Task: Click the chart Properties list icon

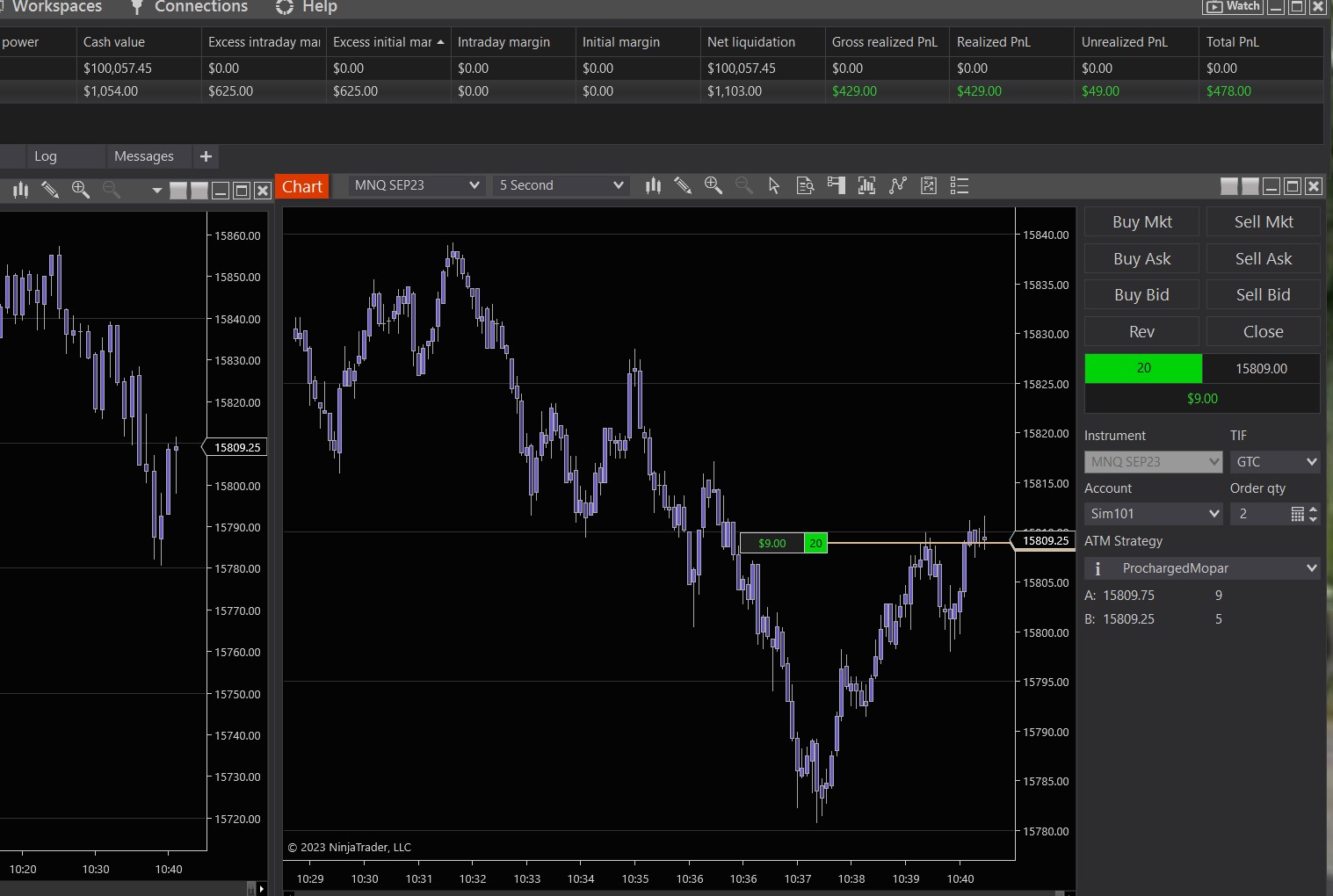Action: tap(960, 185)
